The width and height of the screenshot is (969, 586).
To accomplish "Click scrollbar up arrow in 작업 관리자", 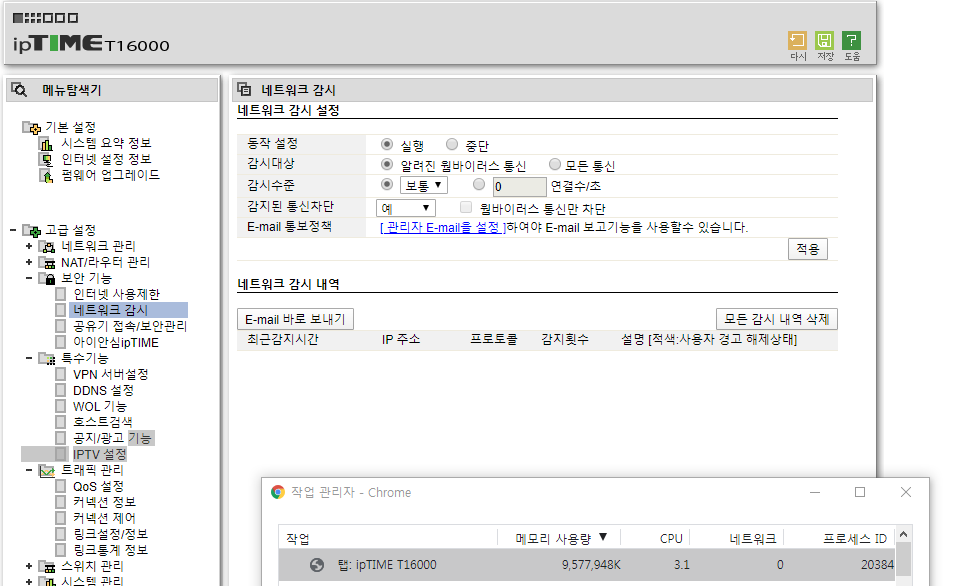I will [903, 534].
